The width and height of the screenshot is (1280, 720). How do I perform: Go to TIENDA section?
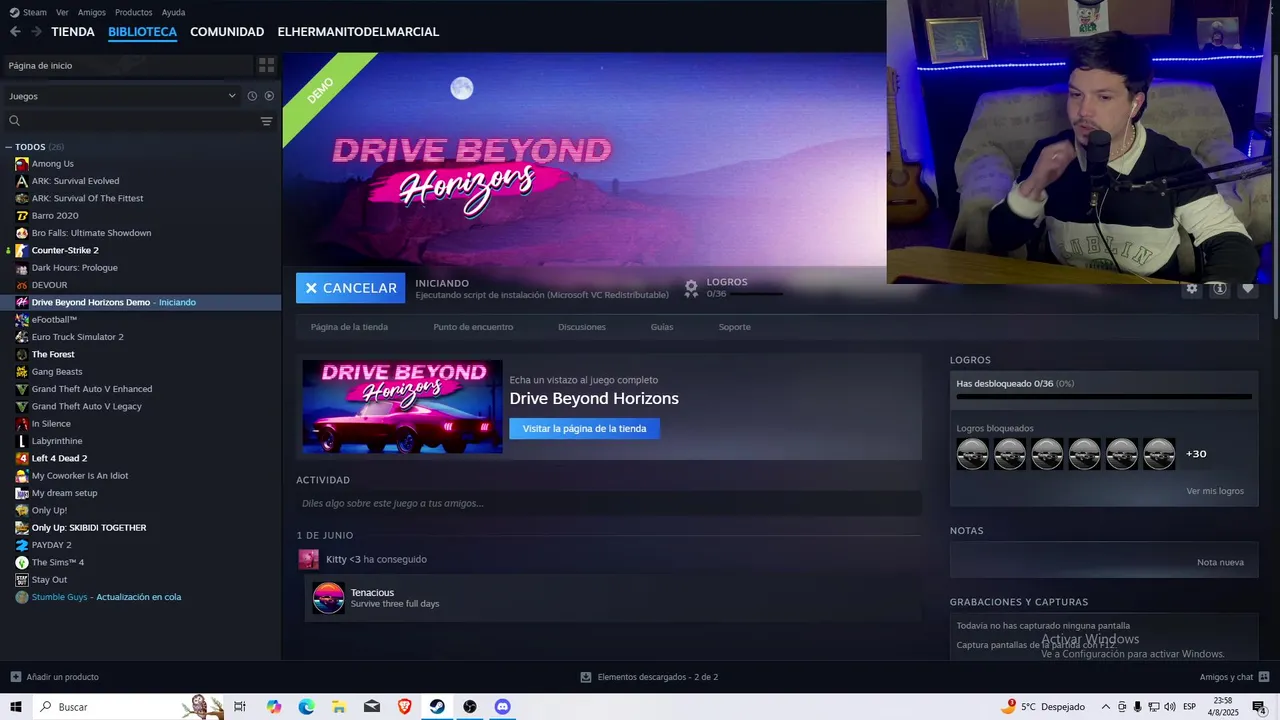73,32
